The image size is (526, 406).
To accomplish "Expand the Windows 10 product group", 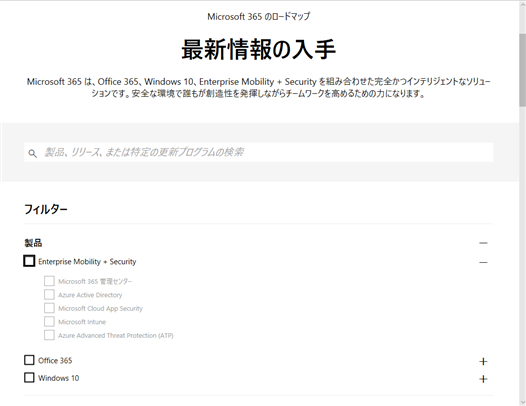I will [x=483, y=379].
